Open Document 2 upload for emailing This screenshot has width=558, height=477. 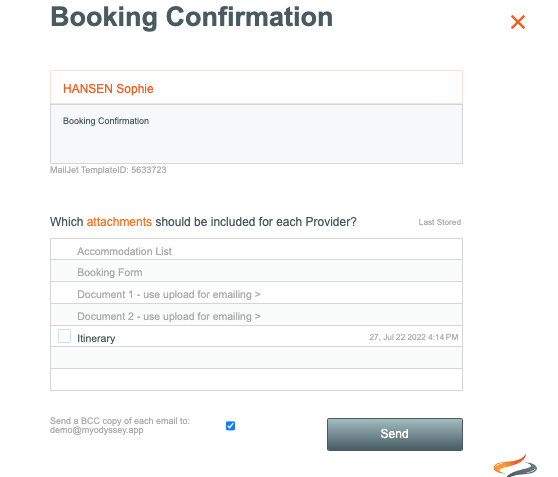coord(169,316)
